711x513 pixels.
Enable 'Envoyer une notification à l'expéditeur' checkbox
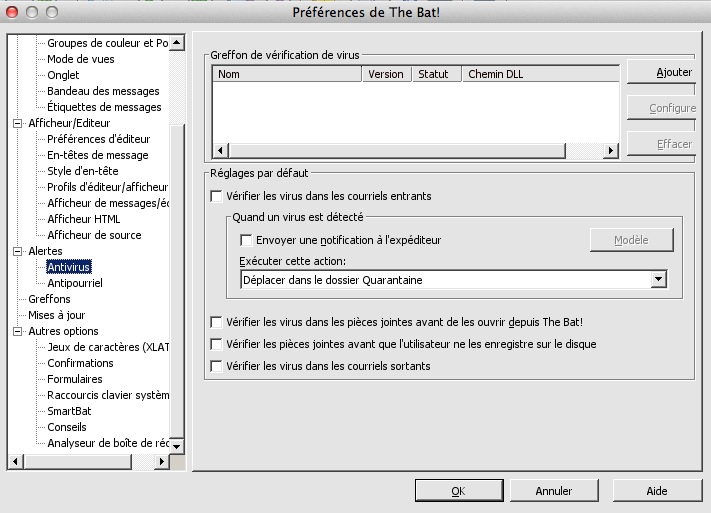tap(246, 240)
